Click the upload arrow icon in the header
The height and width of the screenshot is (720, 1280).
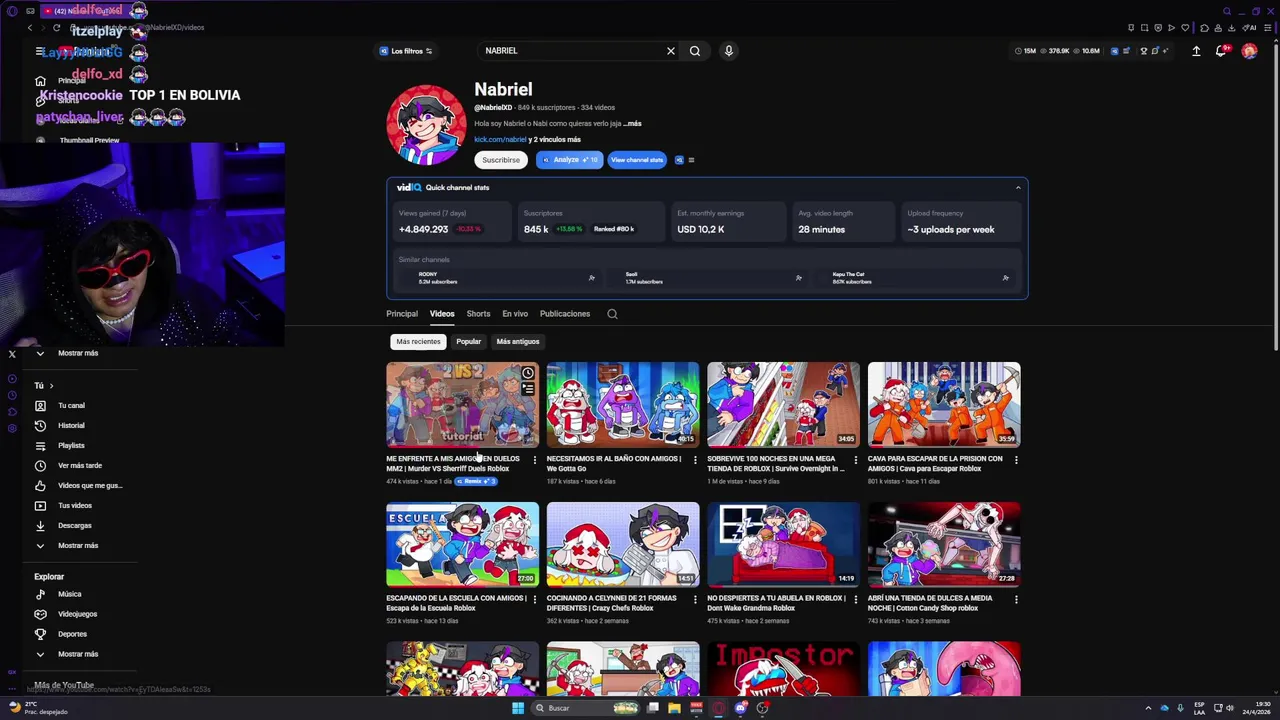click(x=1196, y=51)
